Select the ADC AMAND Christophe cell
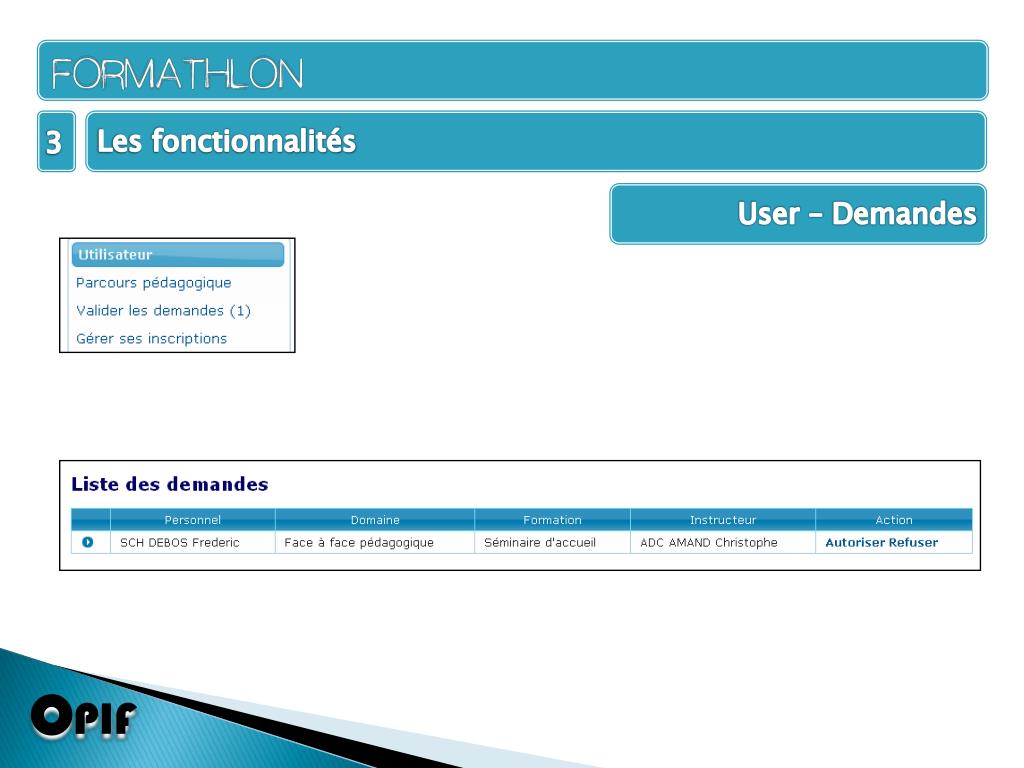The width and height of the screenshot is (1024, 768). click(x=723, y=542)
